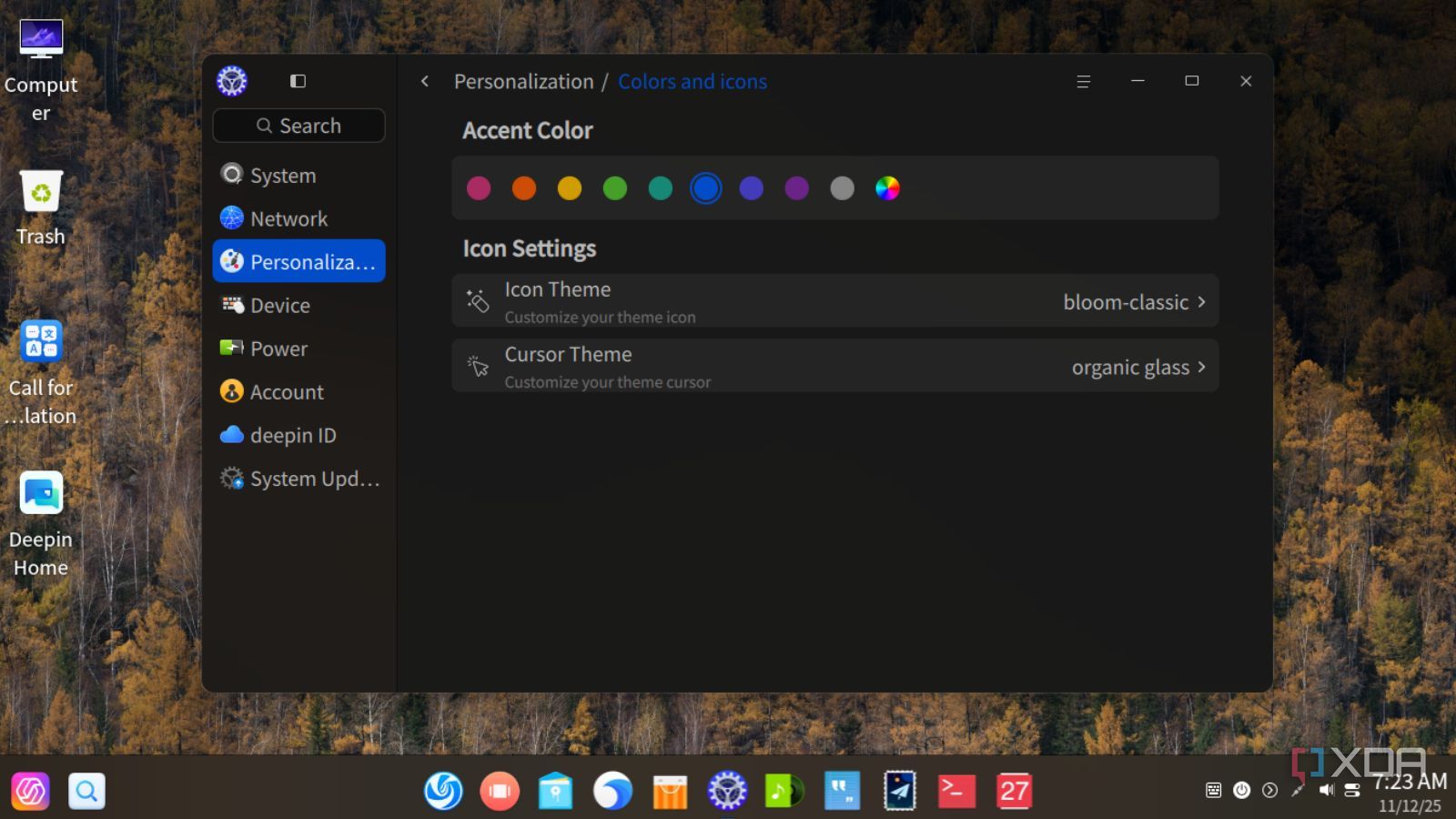
Task: Open the browser globe icon in dock
Action: [612, 791]
